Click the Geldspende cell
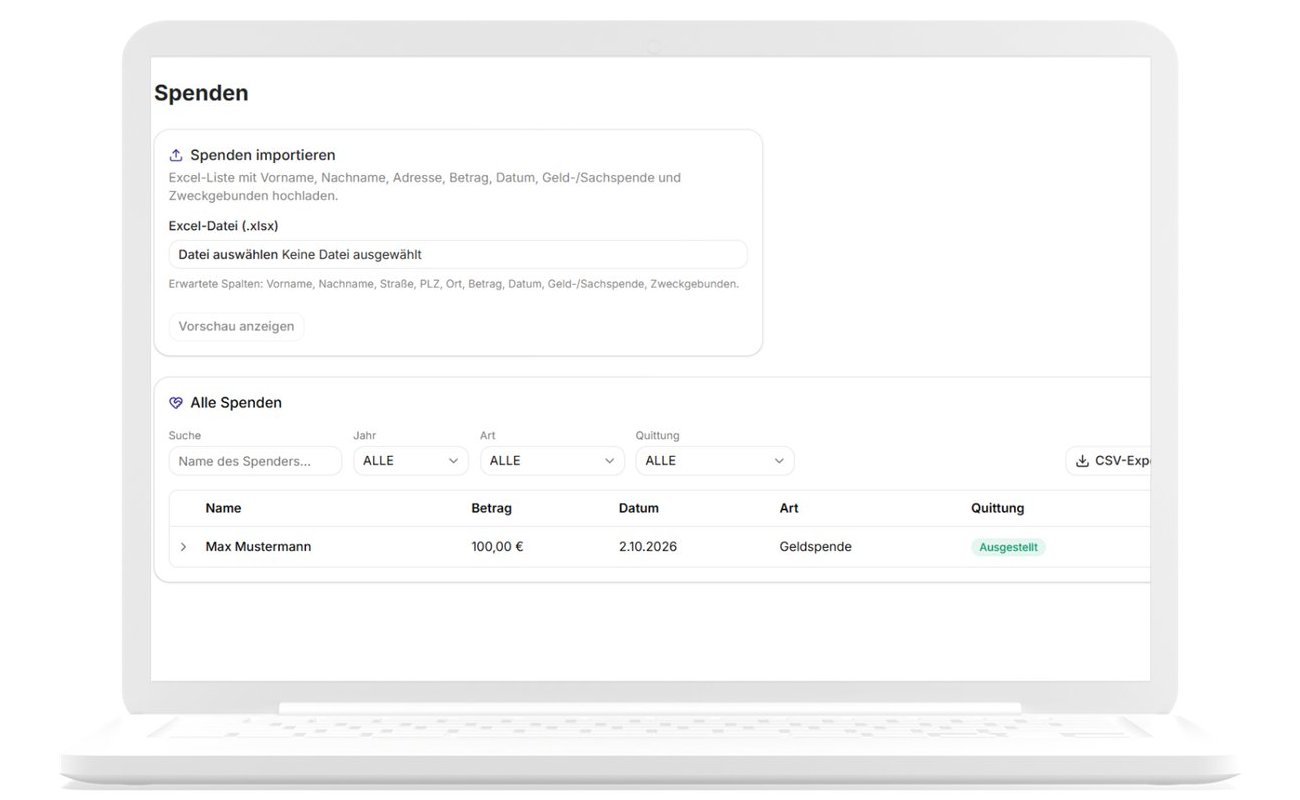This screenshot has width=1300, height=800. pyautogui.click(x=815, y=547)
